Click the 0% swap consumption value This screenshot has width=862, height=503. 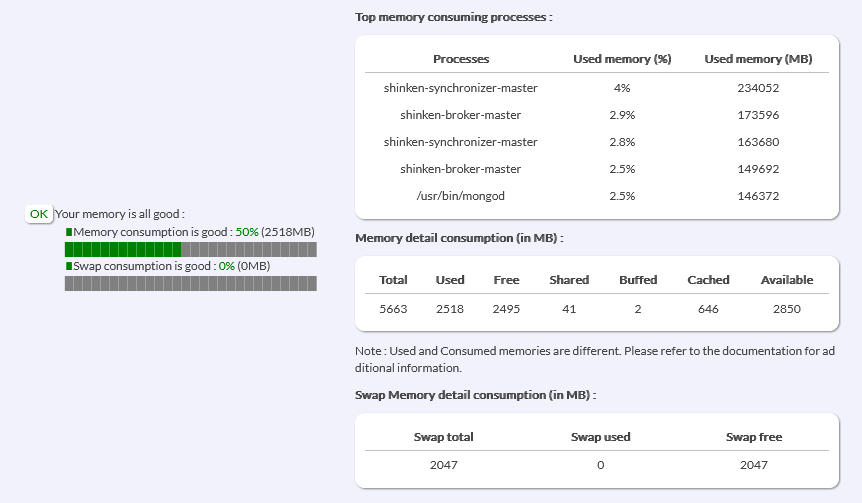point(225,267)
